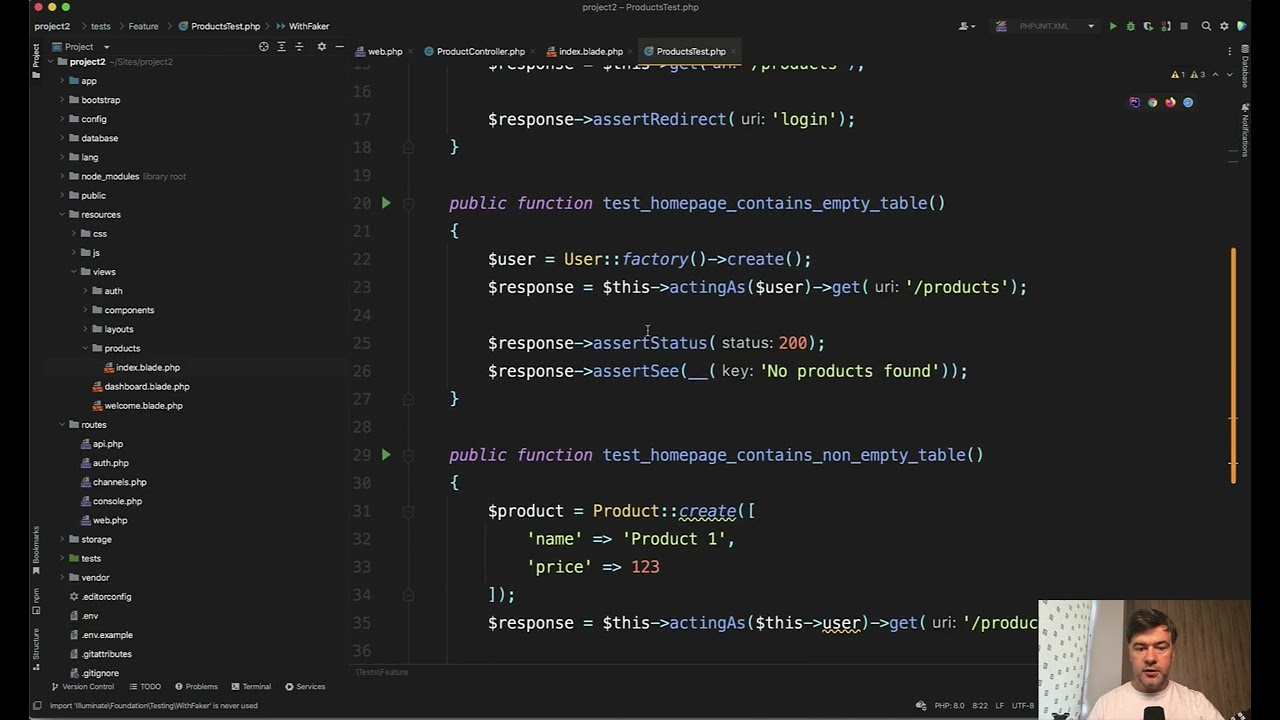The image size is (1280, 720).
Task: Open Services tool window
Action: [x=305, y=687]
